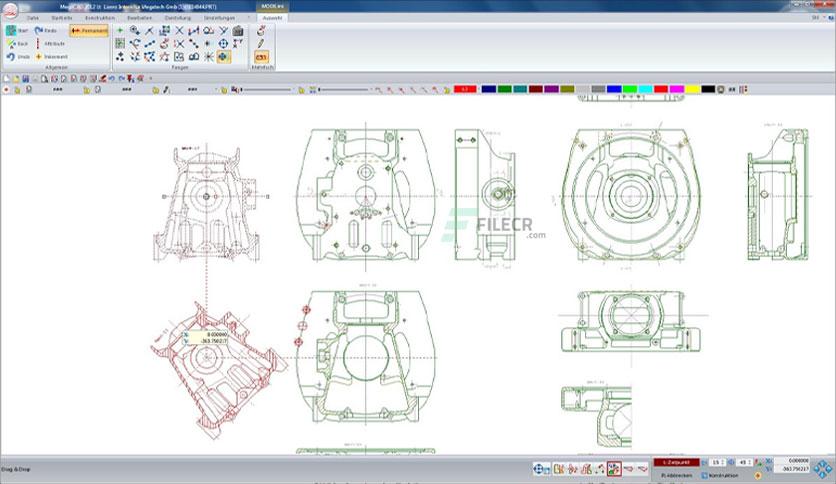The height and width of the screenshot is (484, 836).
Task: Select the crossed-lines intersection snap icon
Action: point(180,30)
